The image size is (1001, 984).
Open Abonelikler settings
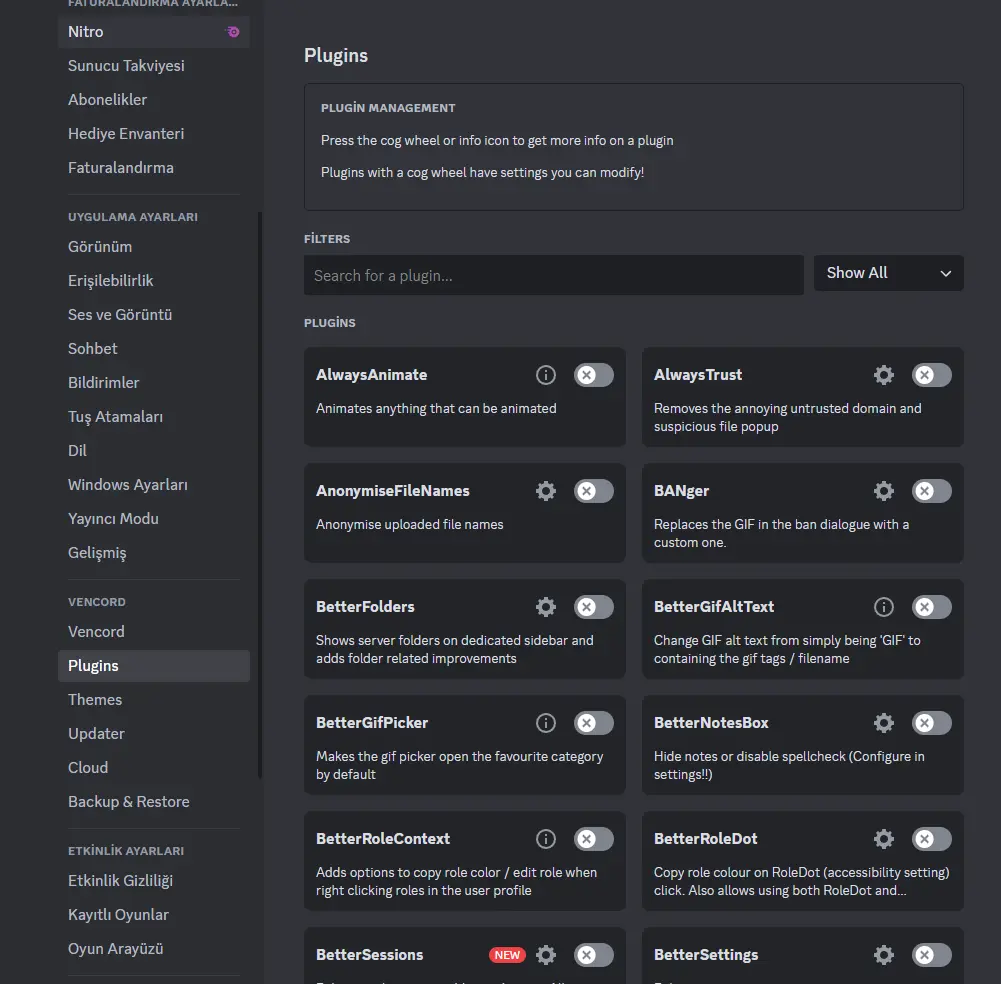tap(153, 100)
